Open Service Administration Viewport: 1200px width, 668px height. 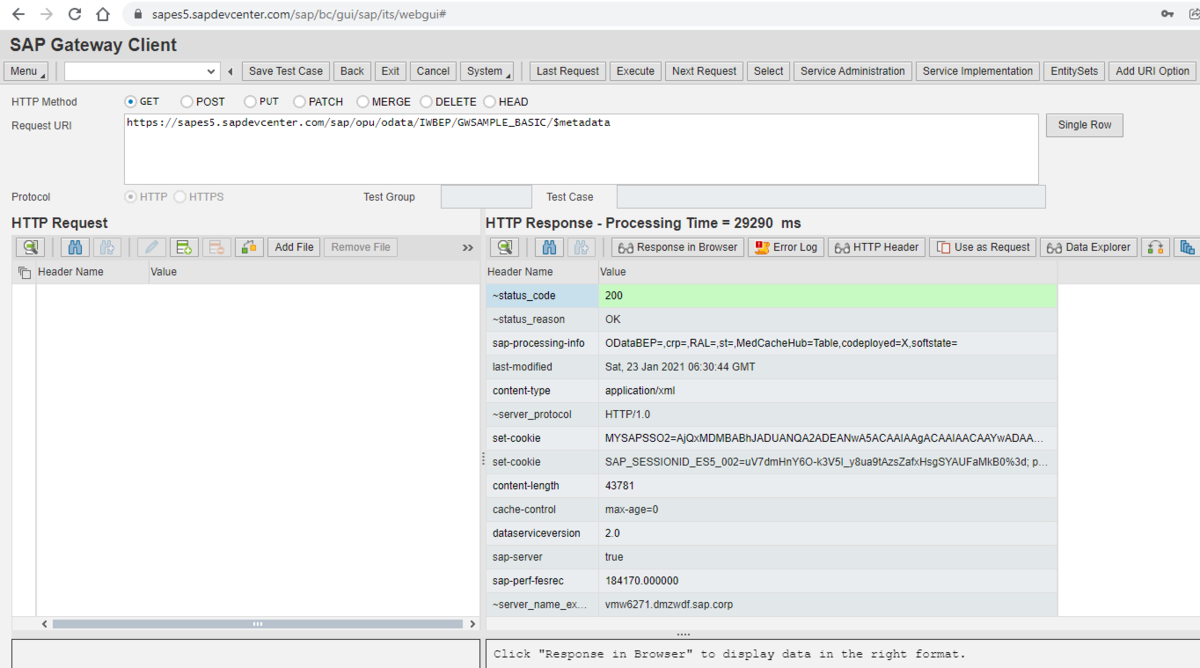coord(853,71)
